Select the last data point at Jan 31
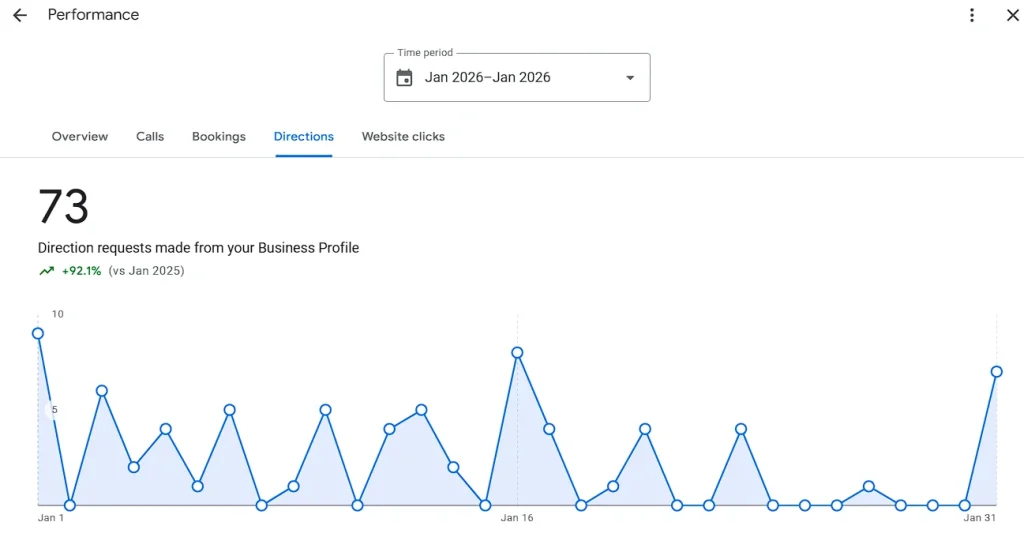 coord(997,372)
